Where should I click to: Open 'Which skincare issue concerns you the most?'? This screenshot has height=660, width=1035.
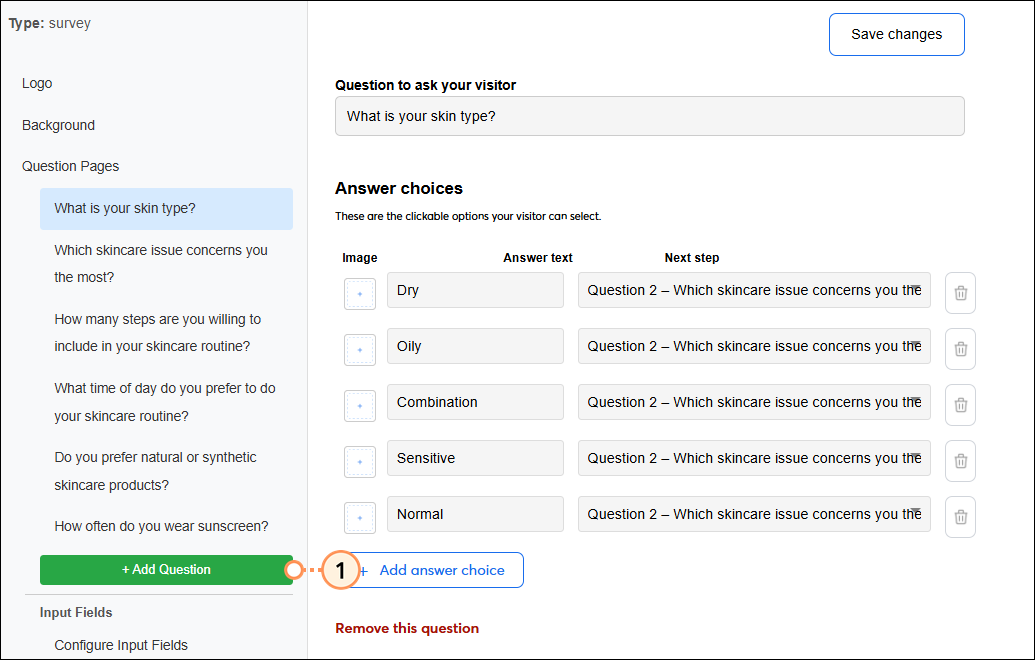coord(161,263)
